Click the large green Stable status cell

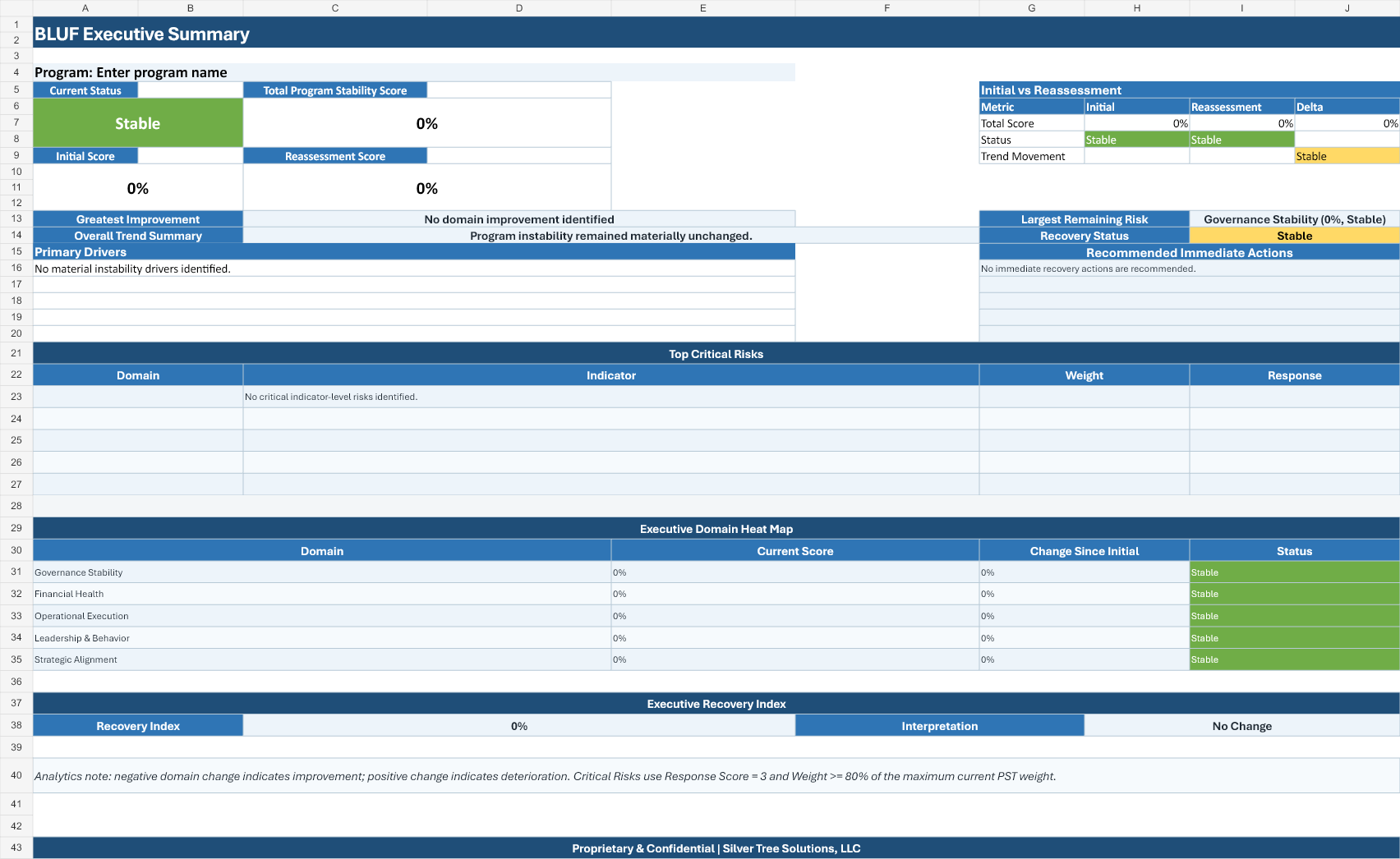click(x=138, y=123)
